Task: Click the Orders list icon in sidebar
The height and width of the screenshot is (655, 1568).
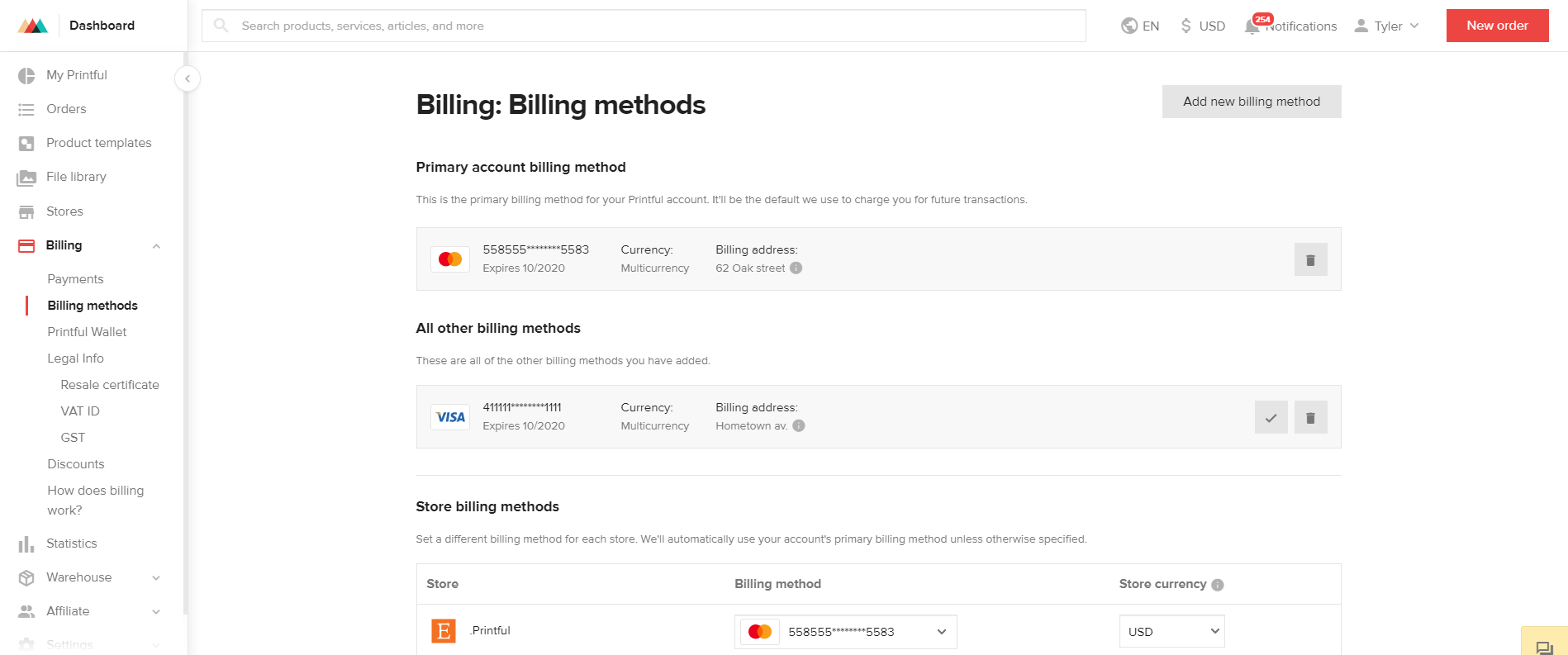Action: pyautogui.click(x=26, y=109)
